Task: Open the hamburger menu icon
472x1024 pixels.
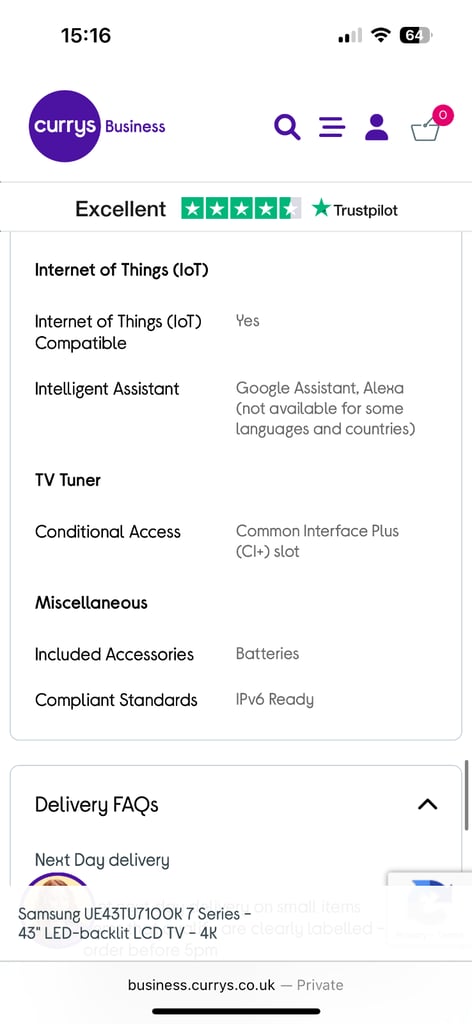Action: click(332, 127)
